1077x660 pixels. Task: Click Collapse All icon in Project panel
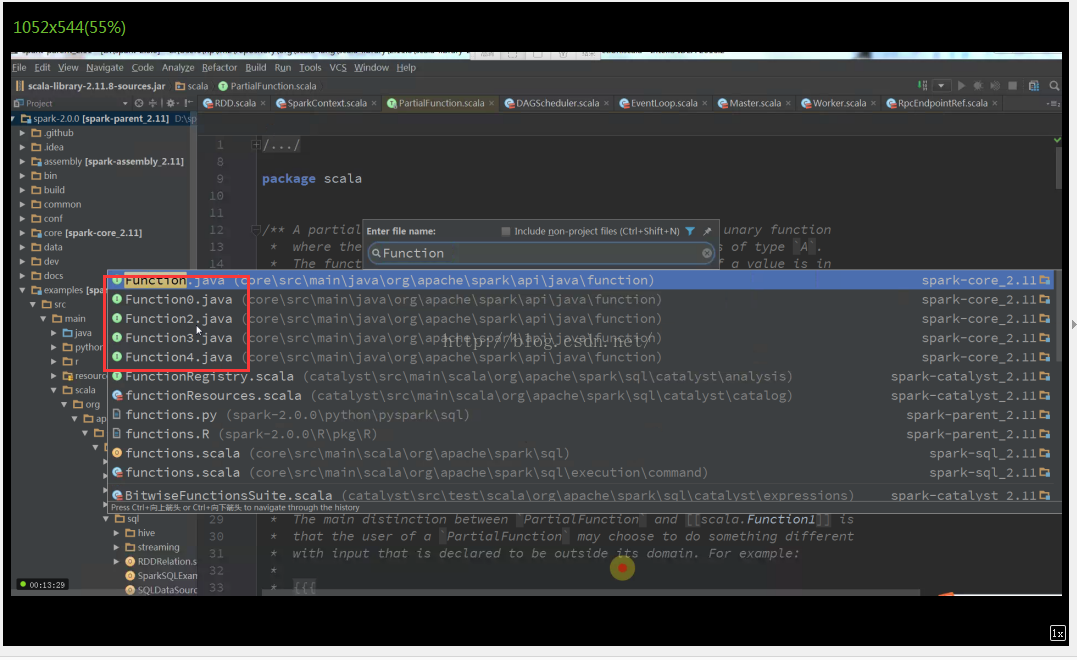[x=152, y=103]
